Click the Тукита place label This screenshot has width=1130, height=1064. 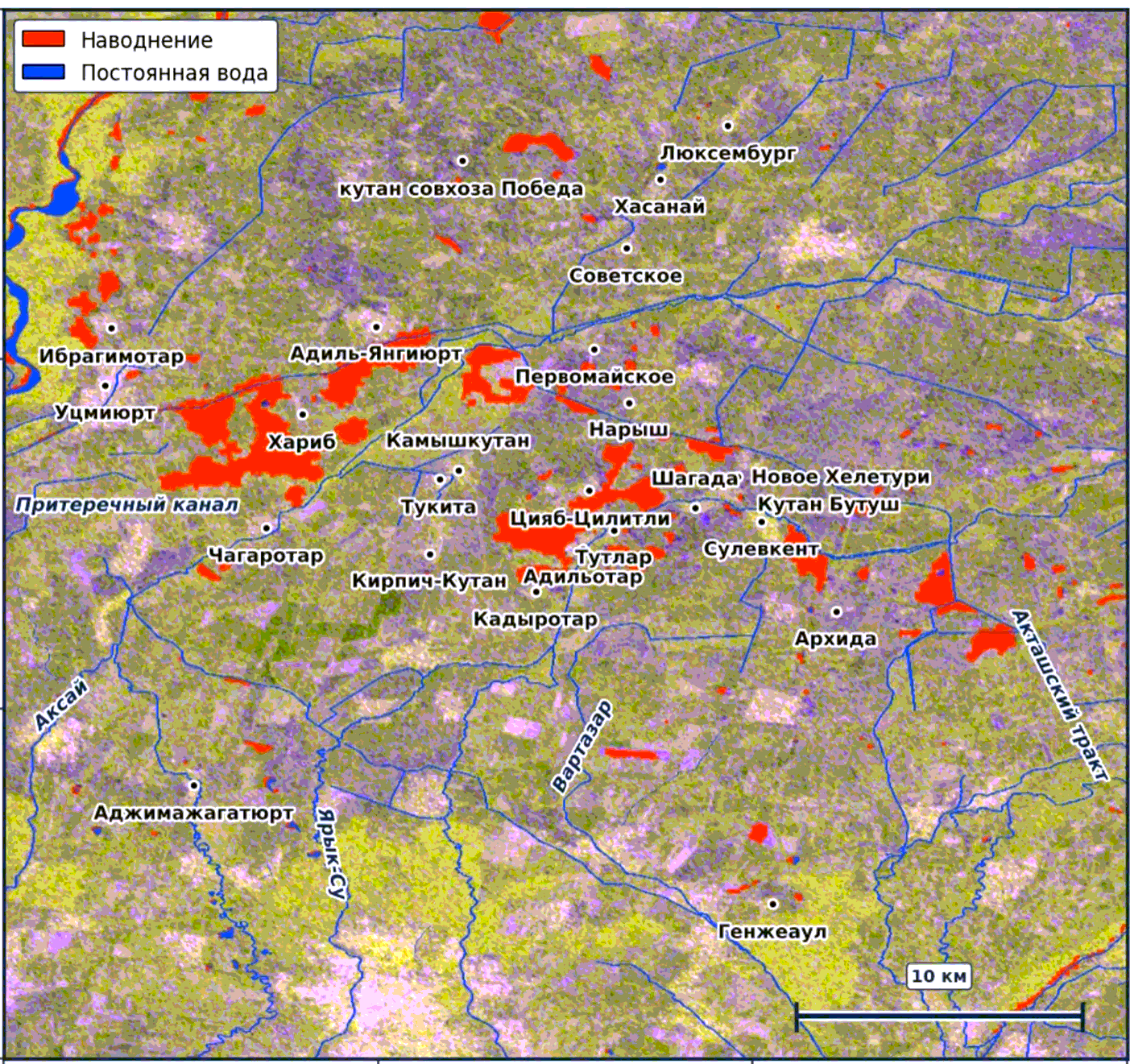438,507
